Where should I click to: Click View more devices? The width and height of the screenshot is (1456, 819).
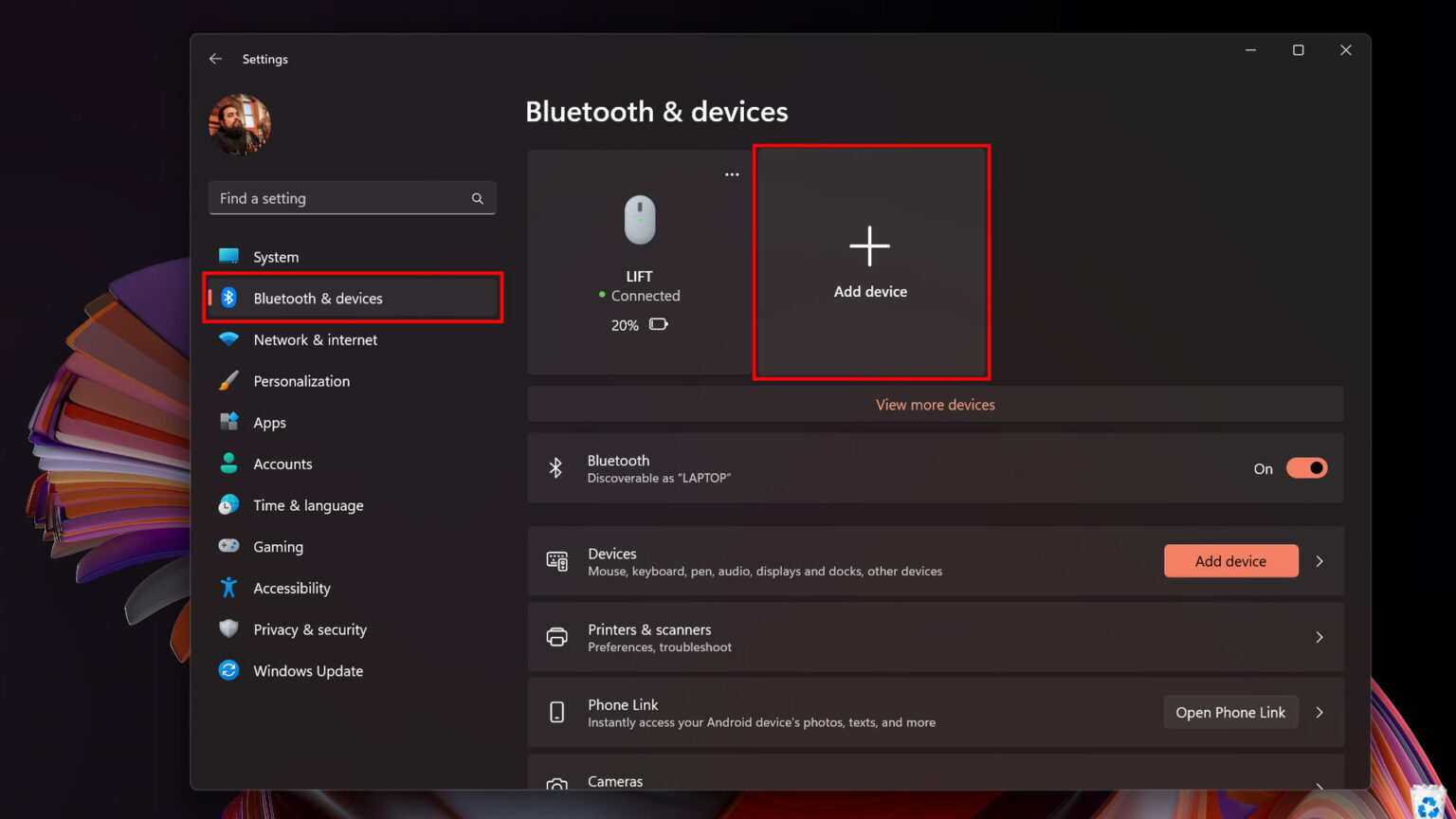[935, 404]
